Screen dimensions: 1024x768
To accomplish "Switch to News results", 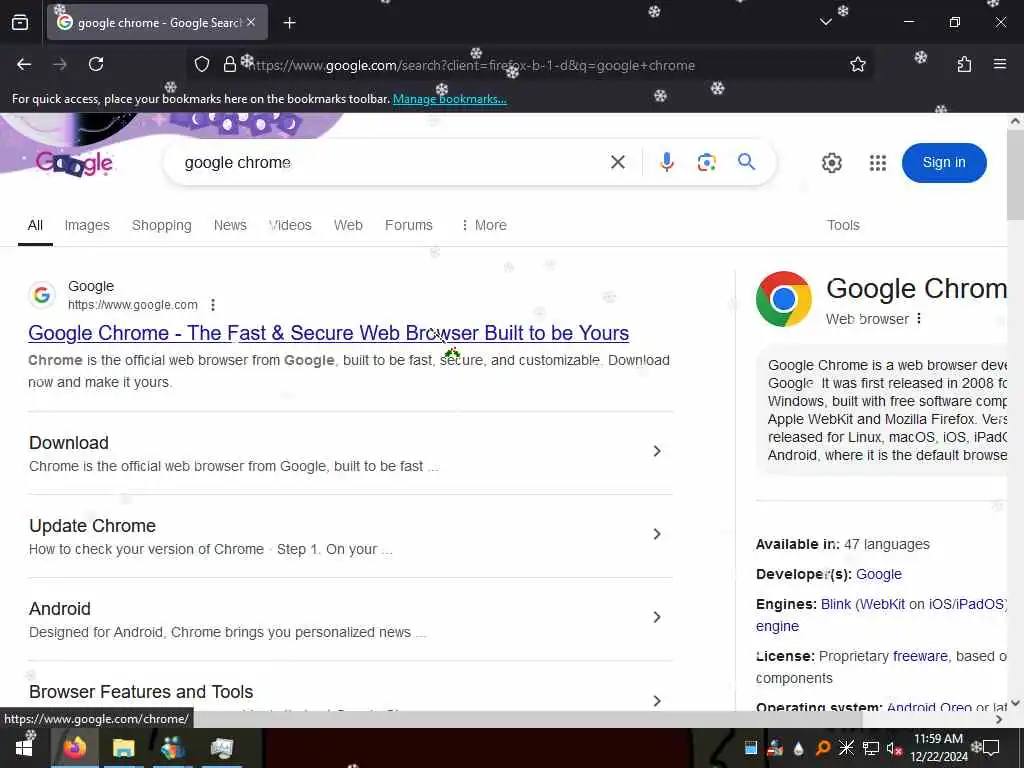I will pyautogui.click(x=230, y=225).
